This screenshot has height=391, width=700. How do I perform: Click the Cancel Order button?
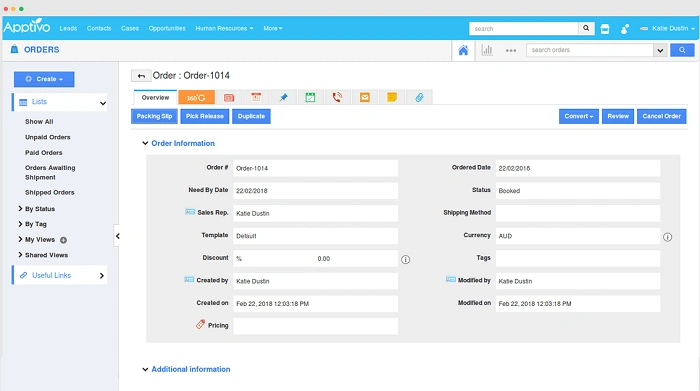point(662,116)
